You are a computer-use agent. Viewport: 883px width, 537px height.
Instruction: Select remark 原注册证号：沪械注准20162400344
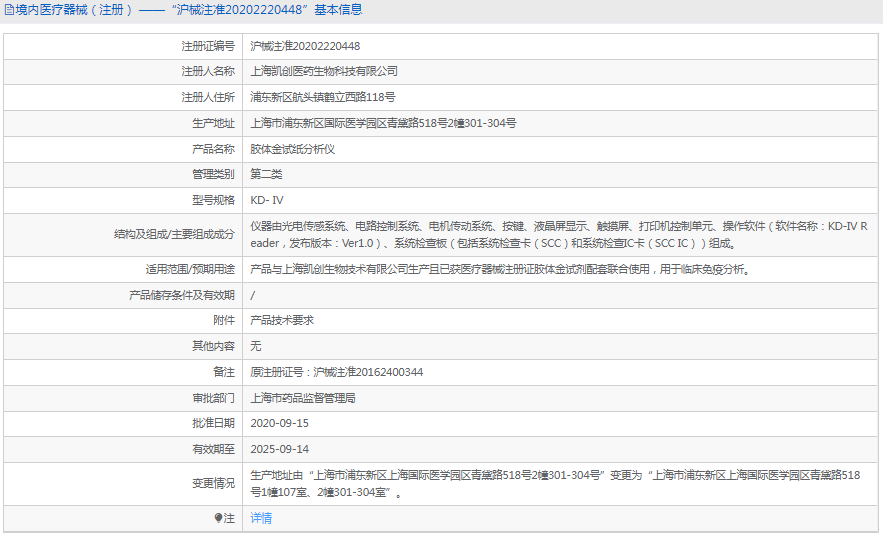tap(336, 372)
